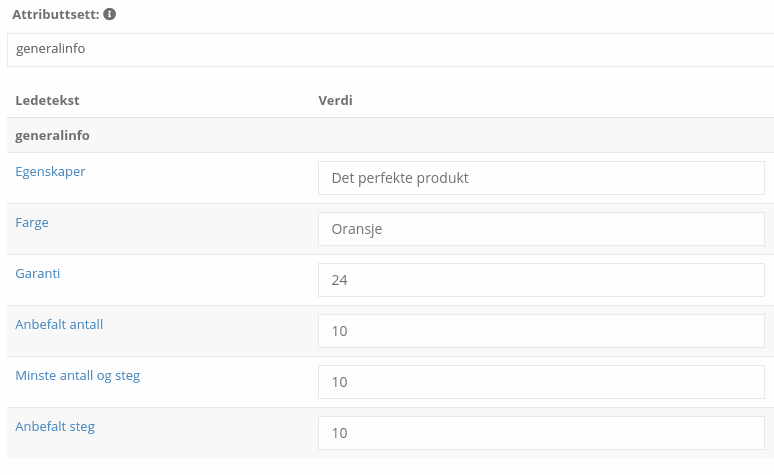This screenshot has height=475, width=774.
Task: Select the bold generalinfo group row
Action: (390, 135)
